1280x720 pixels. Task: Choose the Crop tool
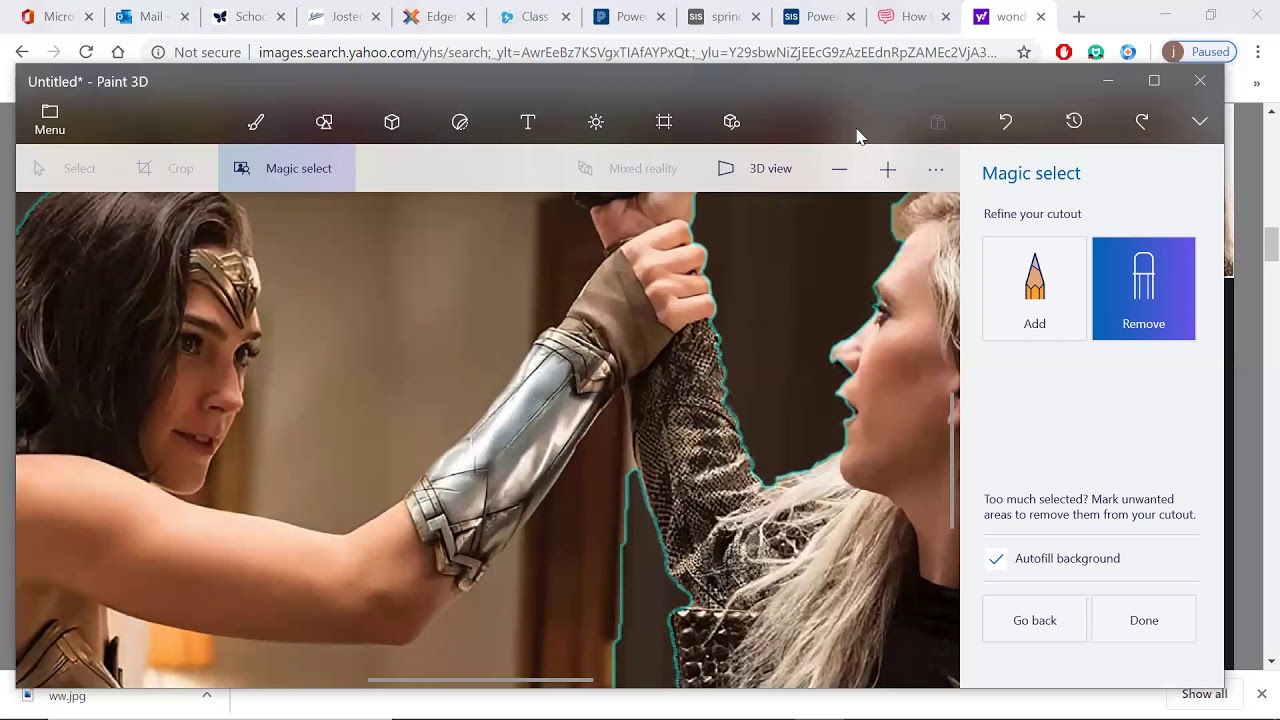click(165, 168)
